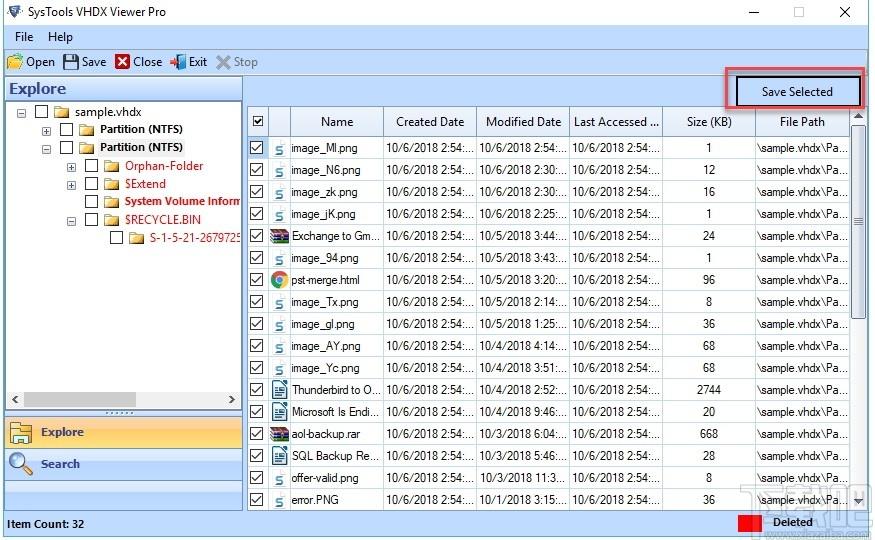Click the file icon of image_AY.png

pyautogui.click(x=279, y=346)
